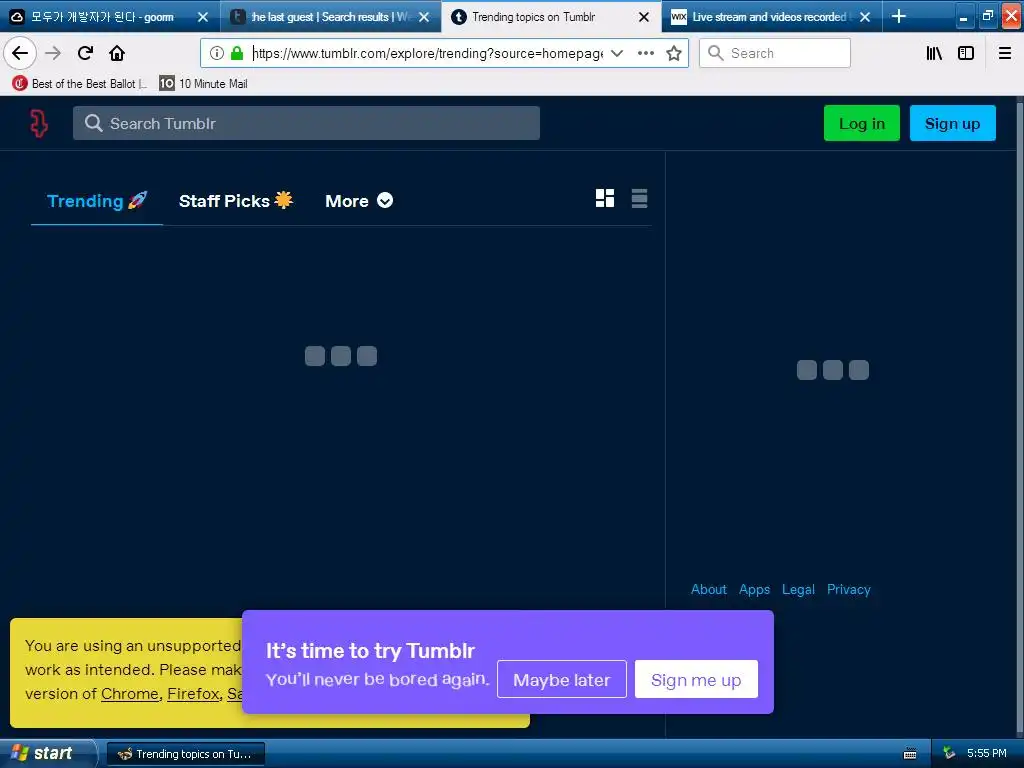Close the last guest search results tab
The image size is (1024, 768).
coord(424,17)
